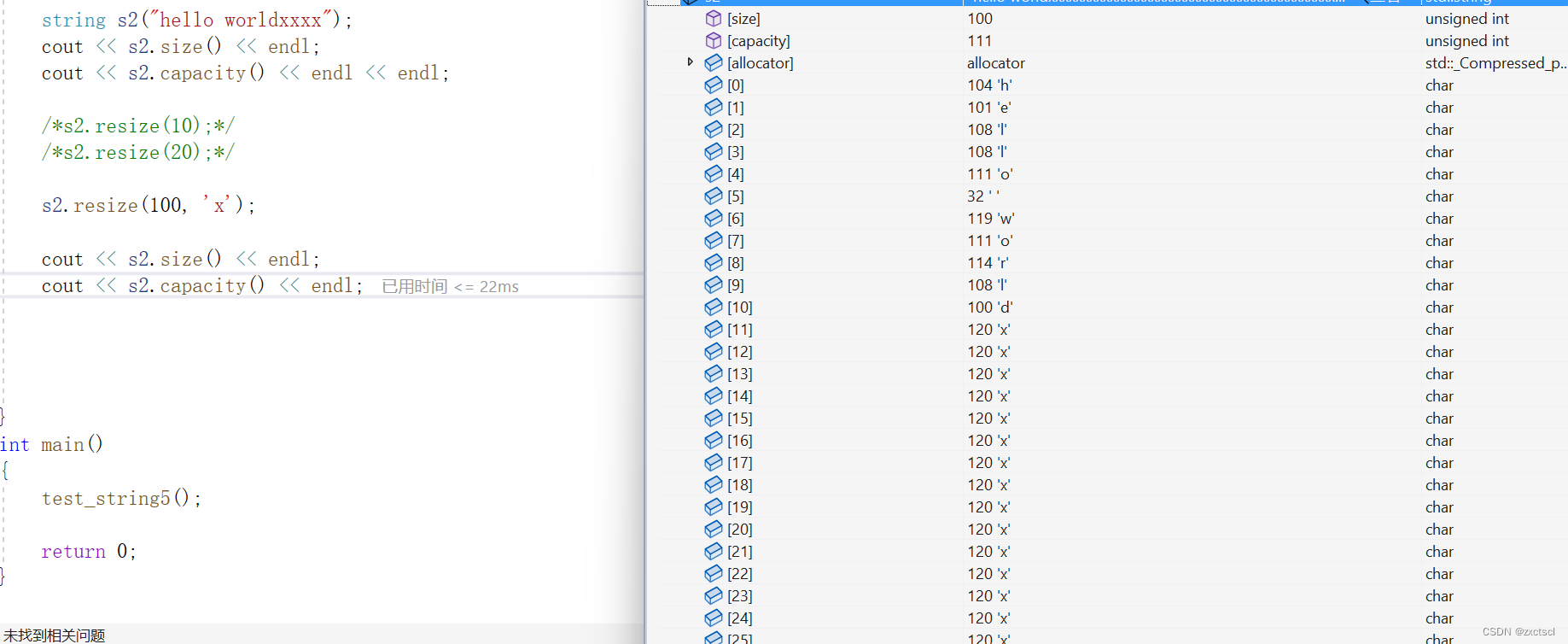Click the char type of element [0]

[x=1439, y=85]
